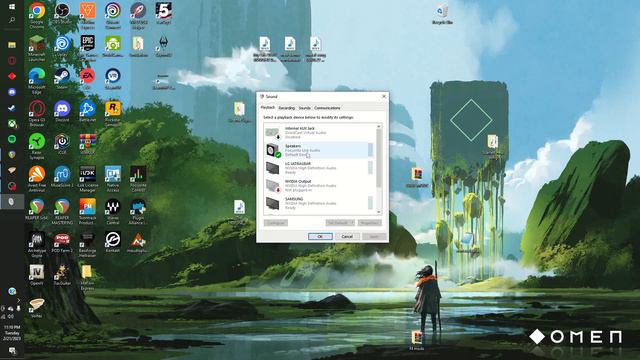Open the Set Default dropdown arrow
This screenshot has height=360, width=640.
click(x=352, y=223)
